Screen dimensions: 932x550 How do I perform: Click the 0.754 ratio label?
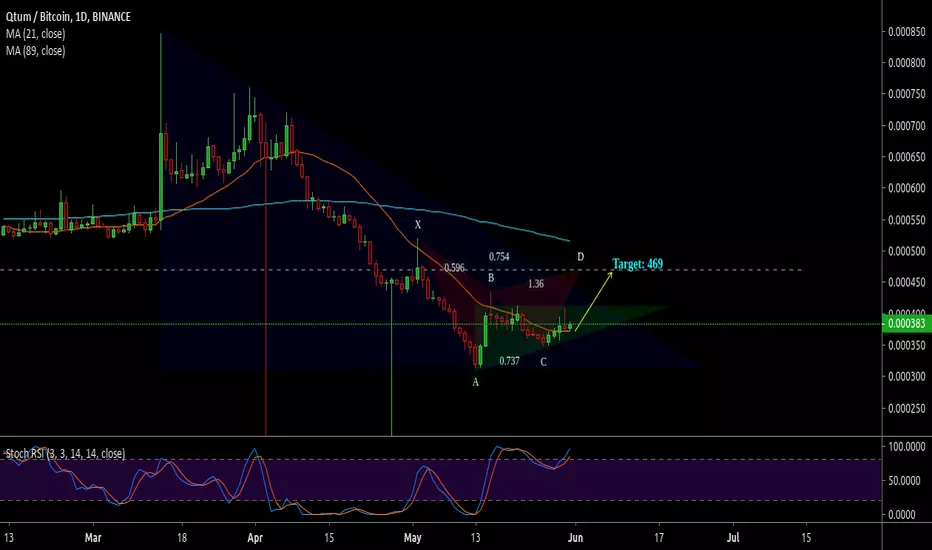499,257
